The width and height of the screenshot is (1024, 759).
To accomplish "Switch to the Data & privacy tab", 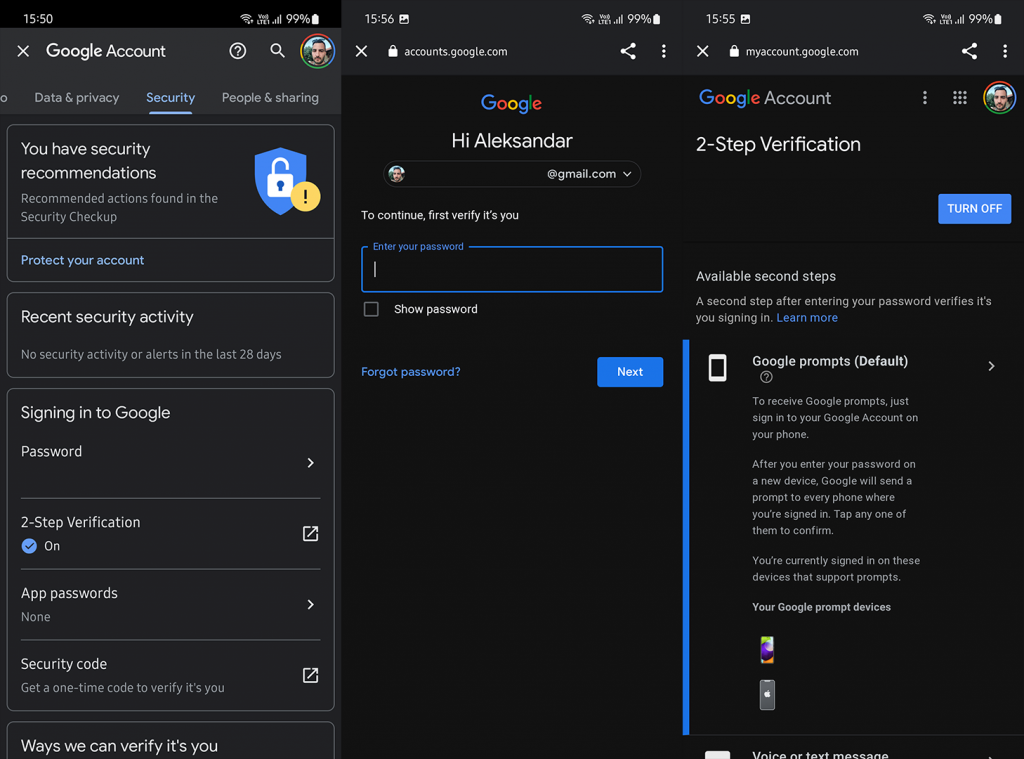I will tap(76, 97).
